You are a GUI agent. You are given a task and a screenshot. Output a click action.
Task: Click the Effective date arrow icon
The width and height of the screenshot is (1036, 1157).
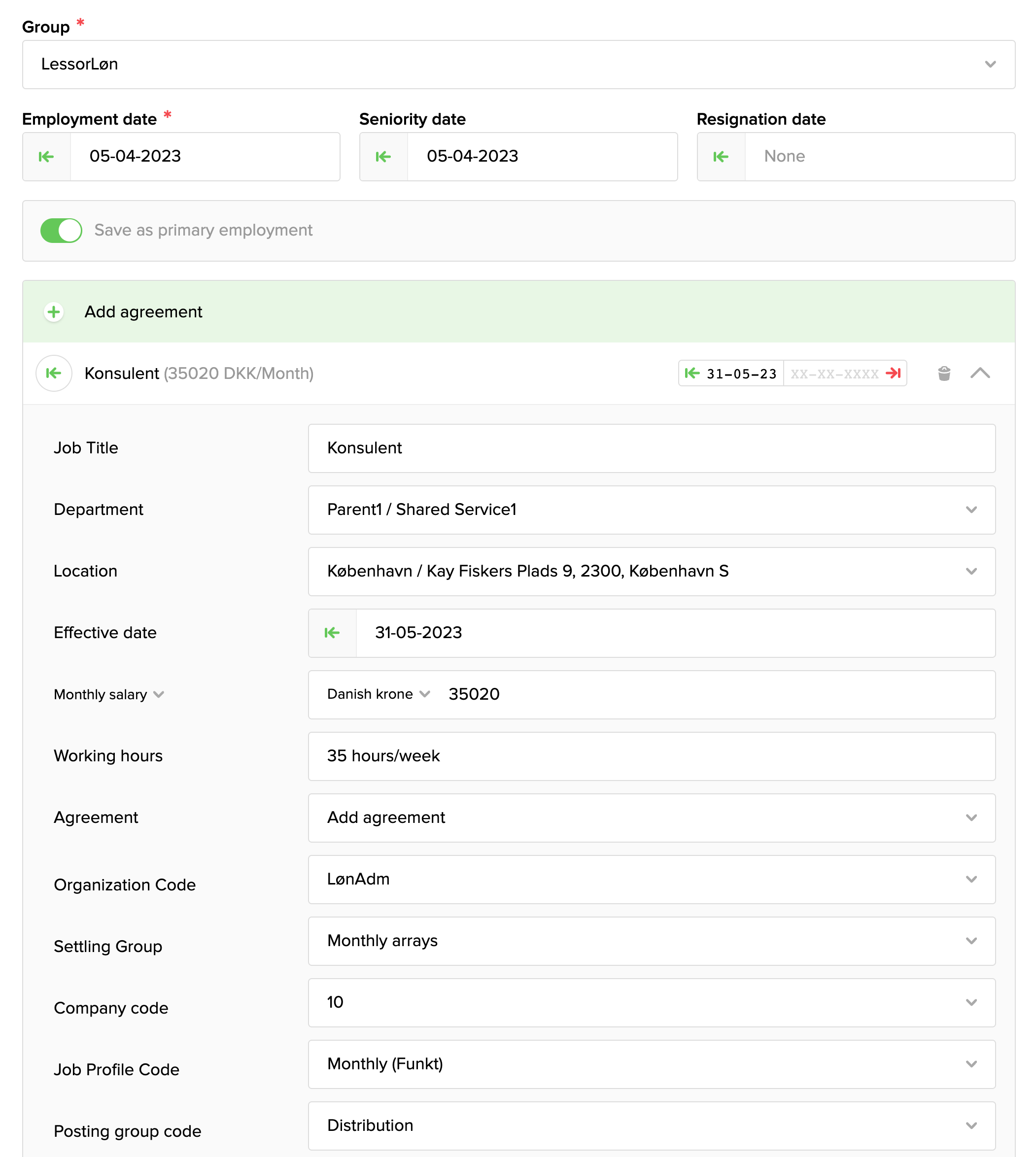click(x=332, y=633)
